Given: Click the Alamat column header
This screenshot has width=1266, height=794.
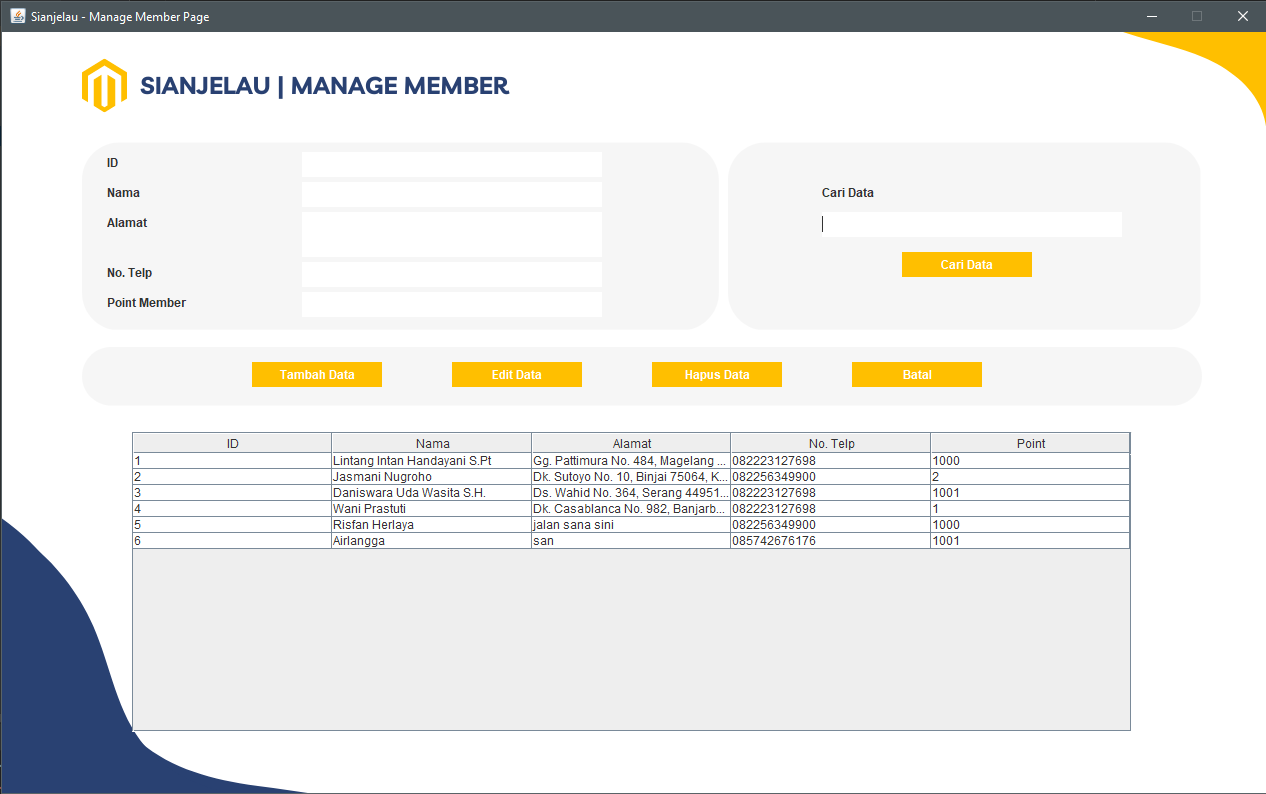Looking at the screenshot, I should coord(631,443).
